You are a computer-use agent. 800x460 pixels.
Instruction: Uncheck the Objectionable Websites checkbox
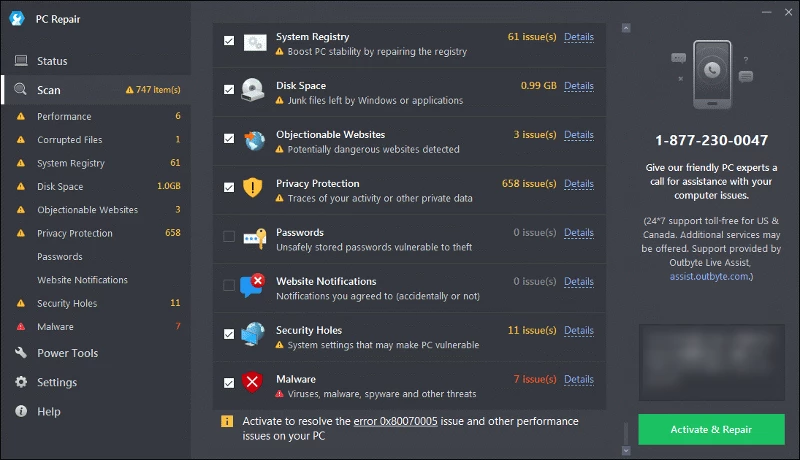229,139
